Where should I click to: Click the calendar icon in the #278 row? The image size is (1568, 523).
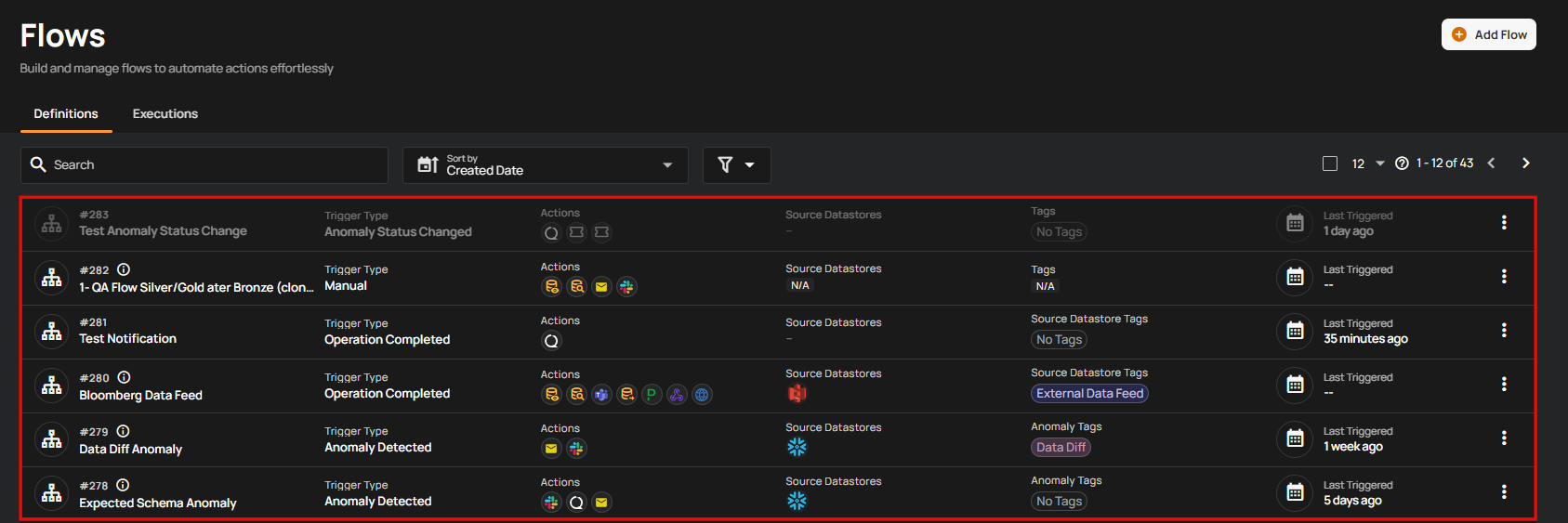point(1295,492)
